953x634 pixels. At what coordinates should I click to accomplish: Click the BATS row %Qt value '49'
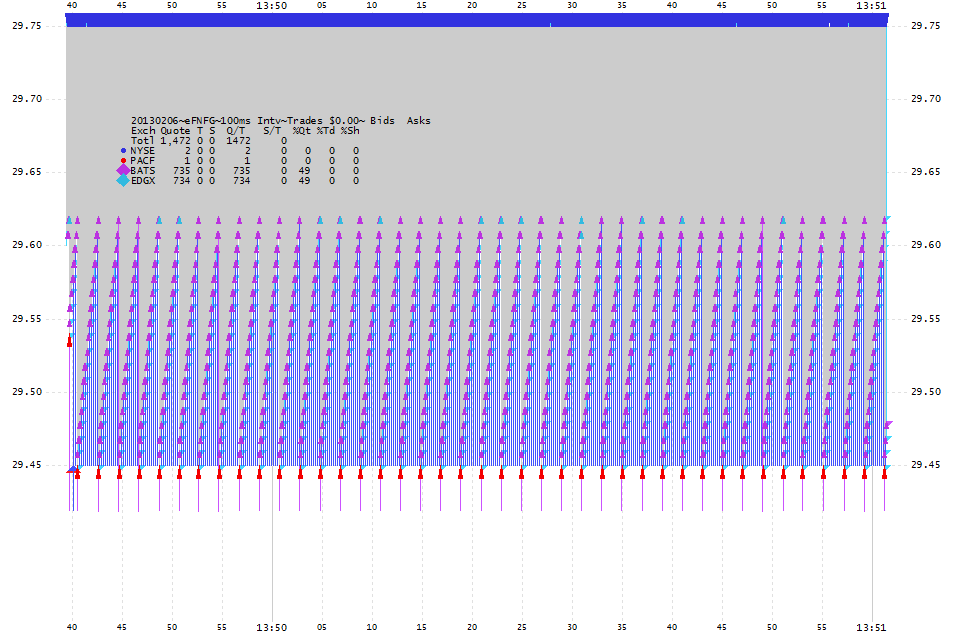coord(304,171)
